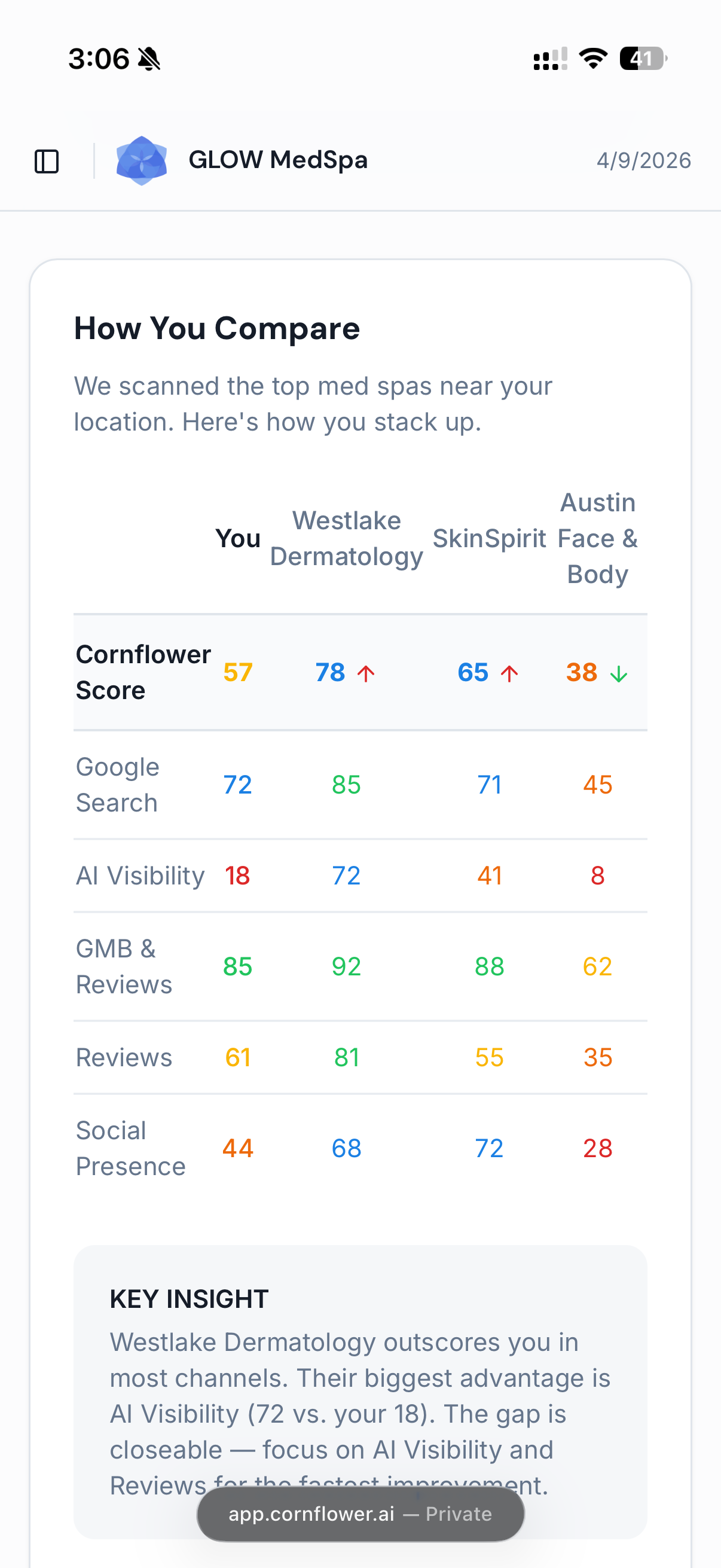Viewport: 721px width, 1568px height.
Task: Tap the Cornflower Score row label
Action: point(142,672)
